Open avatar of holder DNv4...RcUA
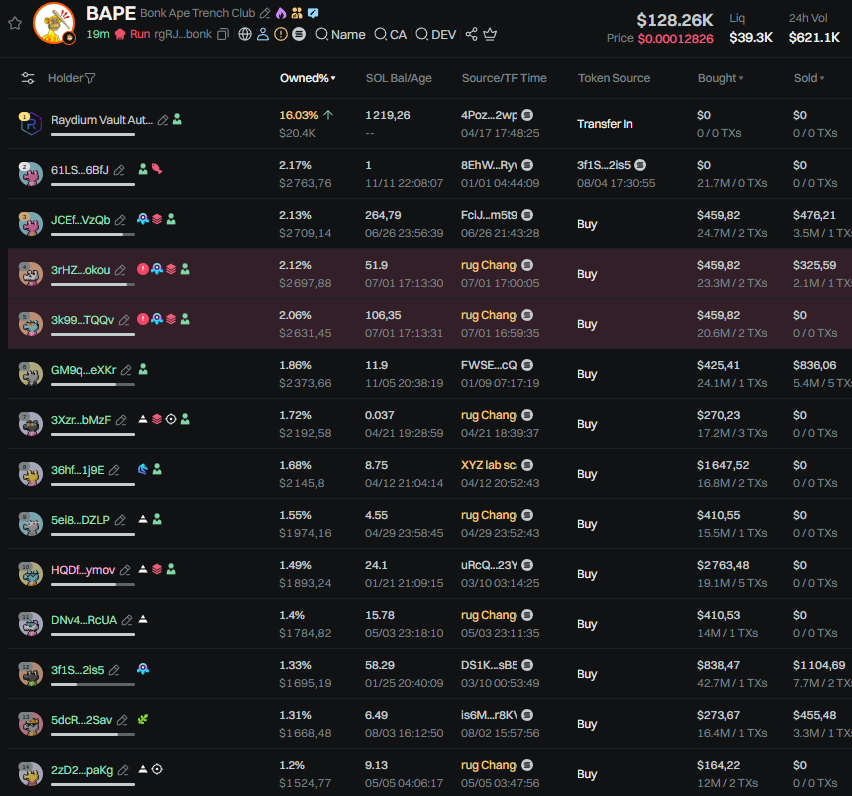Screen dimensions: 852x796 coord(30,624)
